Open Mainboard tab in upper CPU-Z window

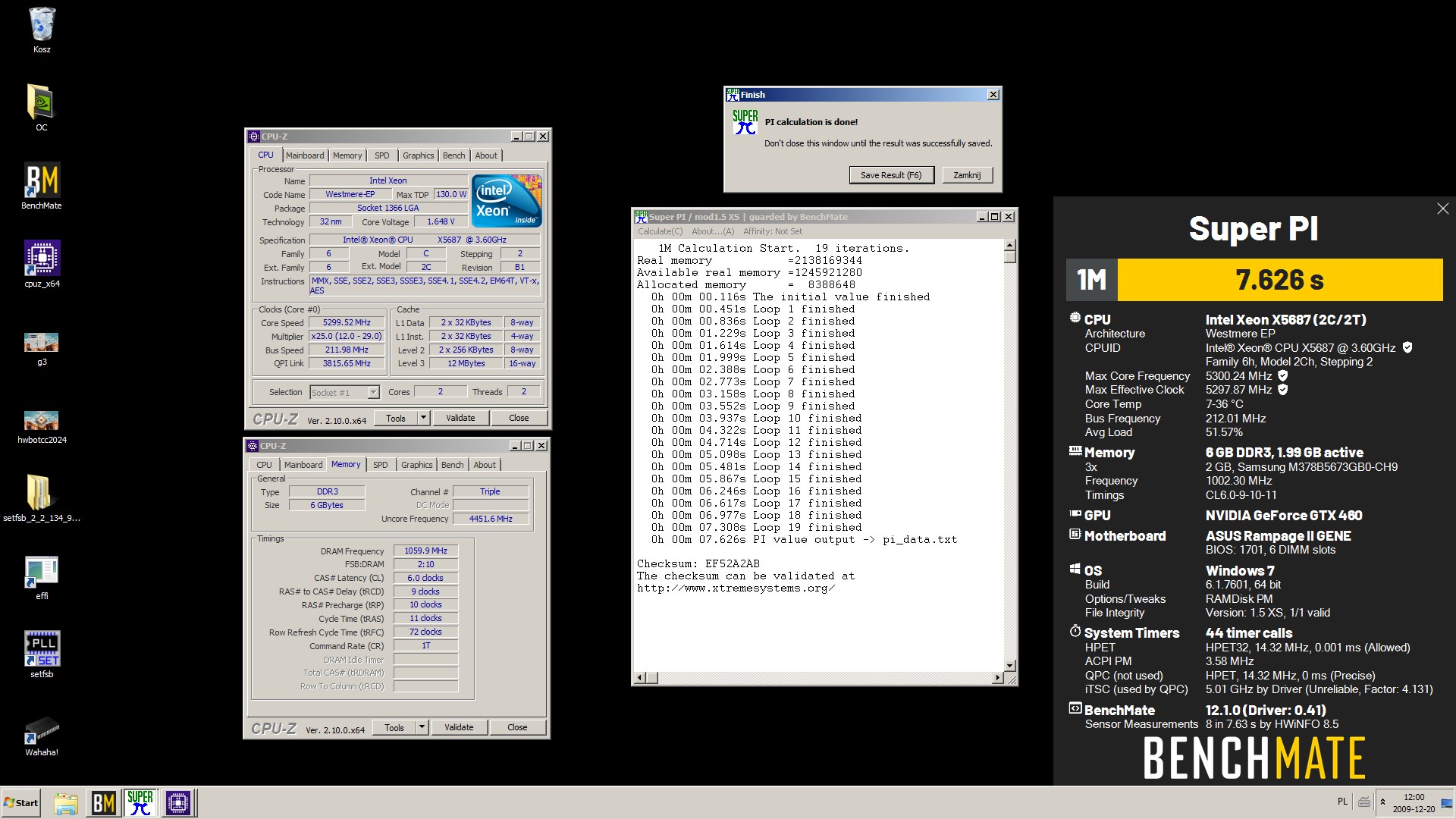(305, 155)
